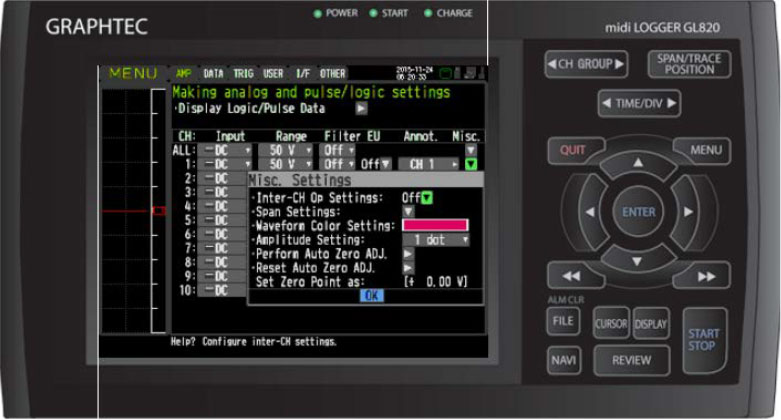Screen dimensions: 781x420
Task: Click the SPAN/TRACE POSITION button
Action: point(689,64)
